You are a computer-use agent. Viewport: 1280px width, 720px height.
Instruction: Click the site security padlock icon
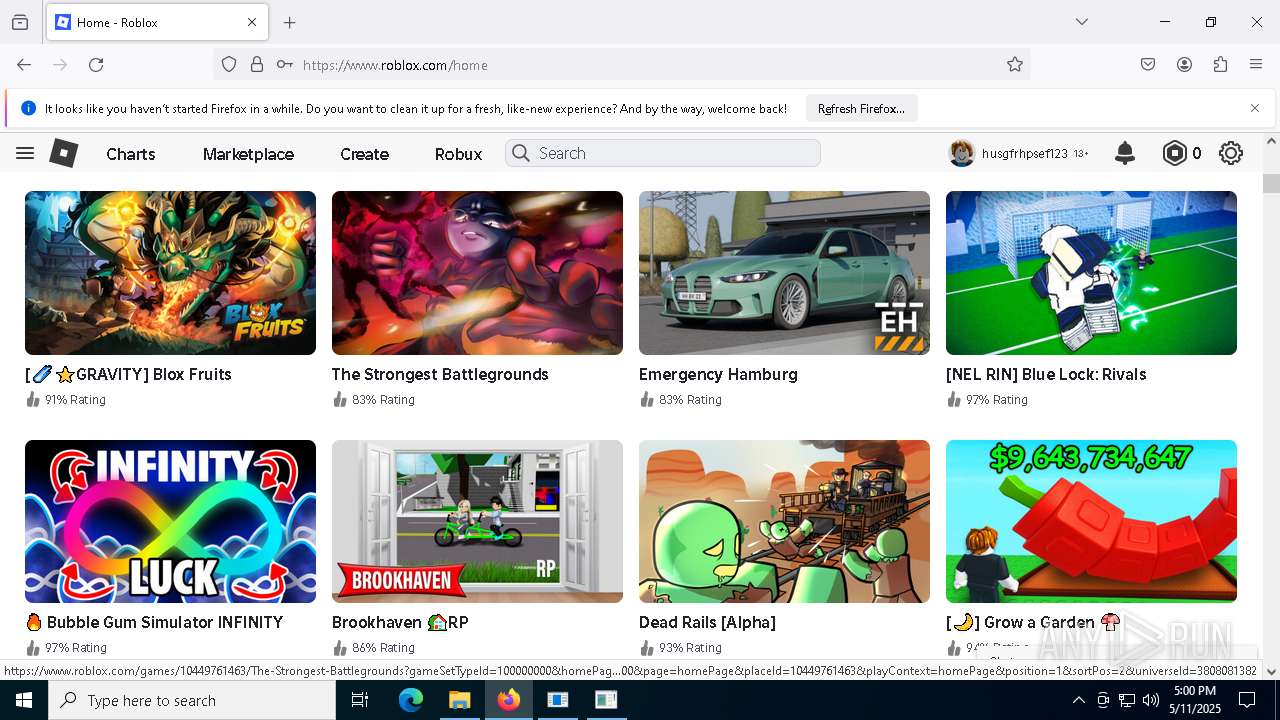pos(257,64)
